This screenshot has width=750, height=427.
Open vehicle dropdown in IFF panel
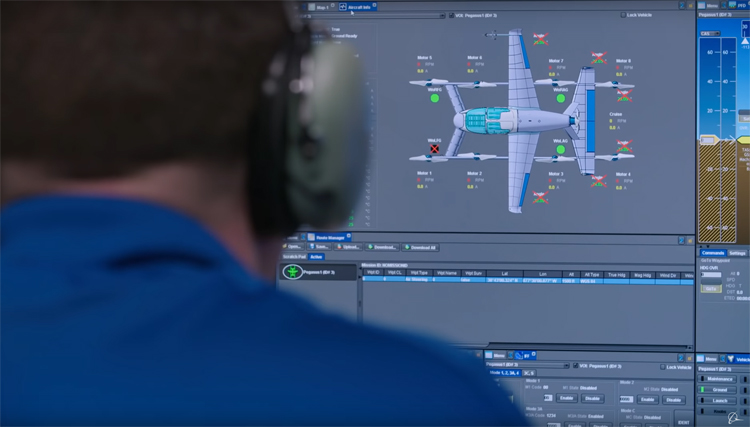(566, 366)
